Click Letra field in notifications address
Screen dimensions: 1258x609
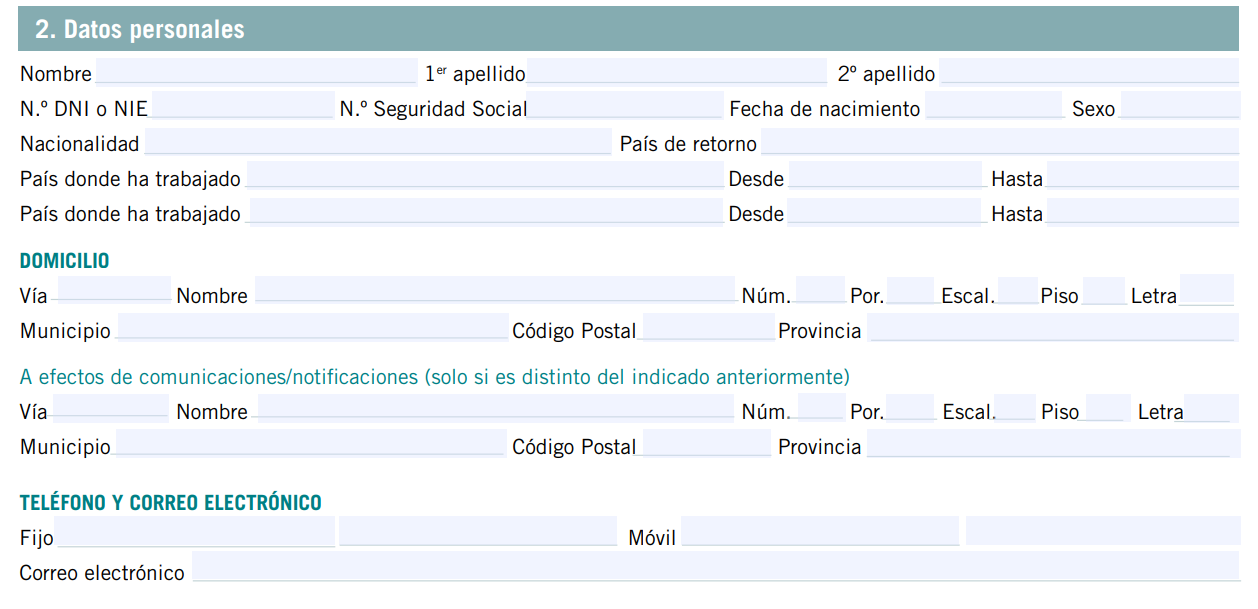[x=1209, y=407]
